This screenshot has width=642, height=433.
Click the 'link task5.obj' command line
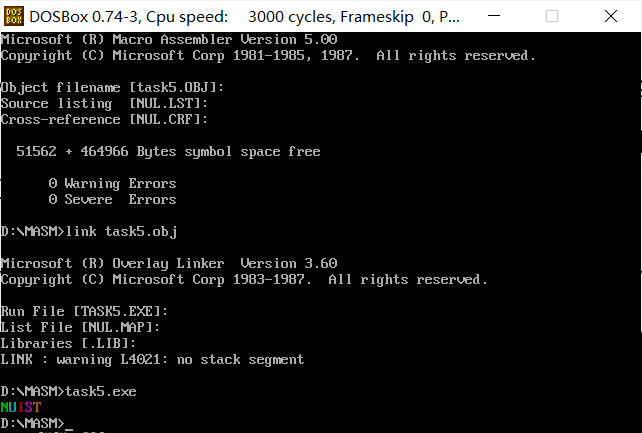tap(88, 231)
